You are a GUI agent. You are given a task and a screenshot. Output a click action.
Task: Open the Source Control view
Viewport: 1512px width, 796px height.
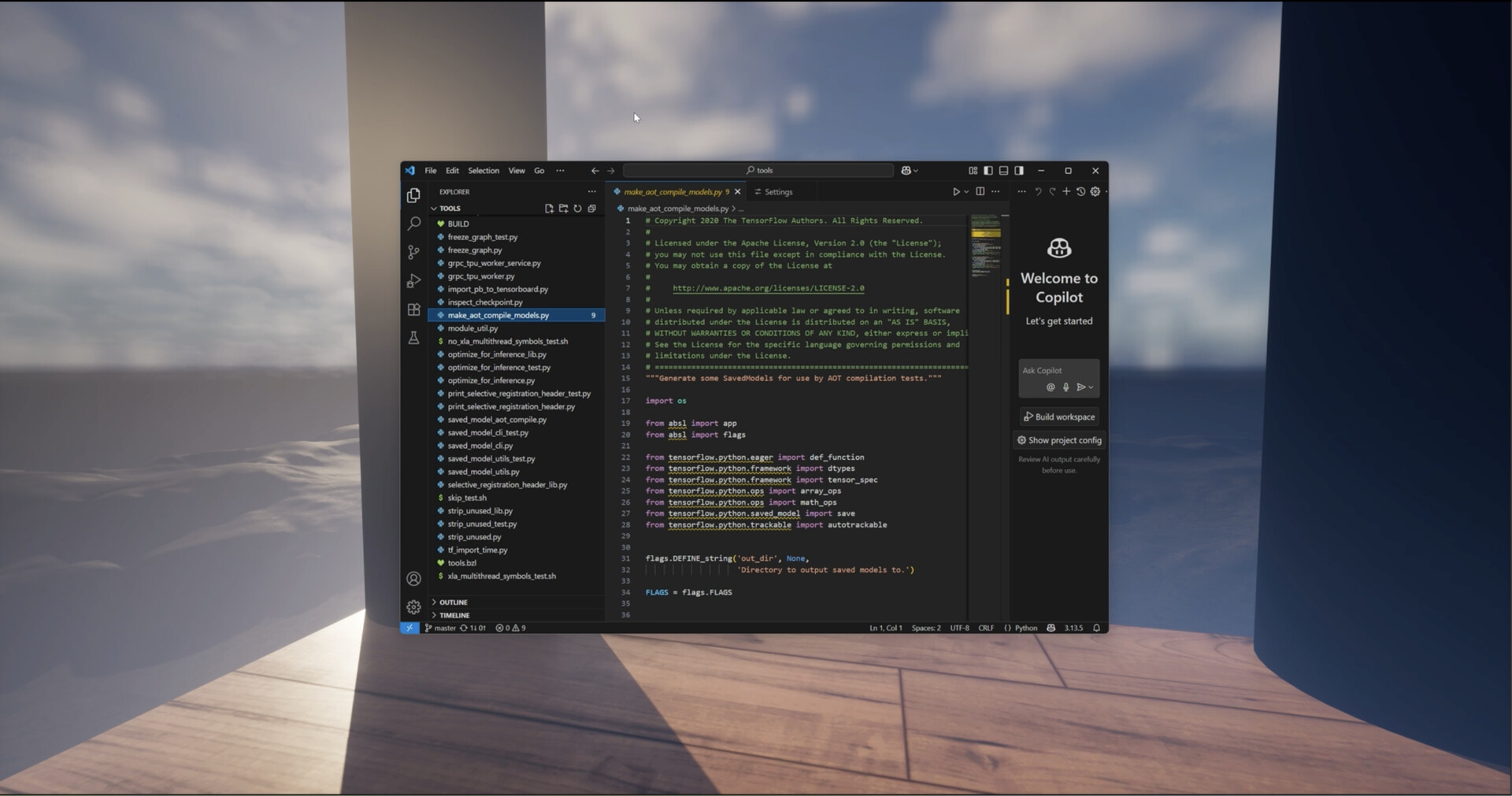413,252
